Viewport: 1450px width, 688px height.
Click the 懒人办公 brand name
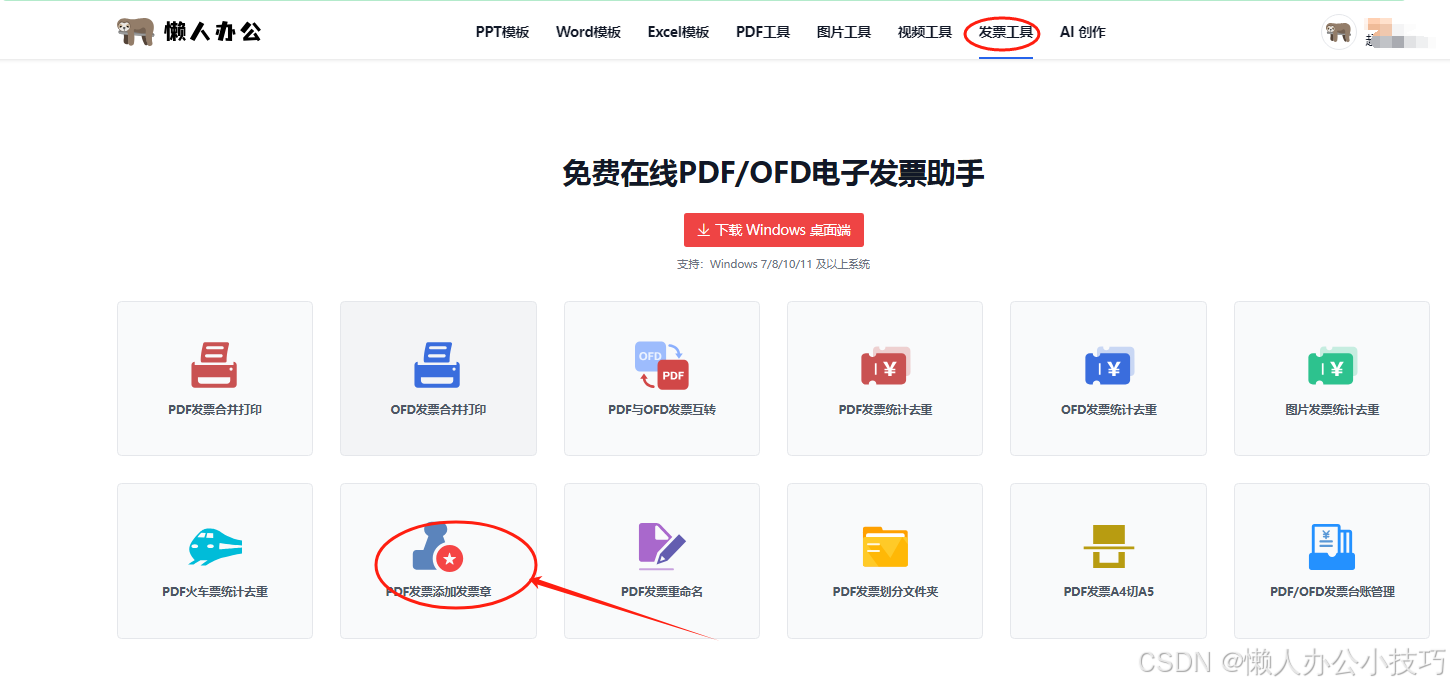pos(212,31)
